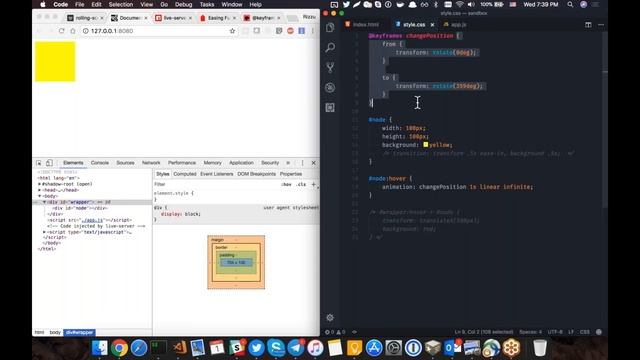The width and height of the screenshot is (640, 360).
Task: Open the Extensions view in VS Code
Action: (330, 107)
